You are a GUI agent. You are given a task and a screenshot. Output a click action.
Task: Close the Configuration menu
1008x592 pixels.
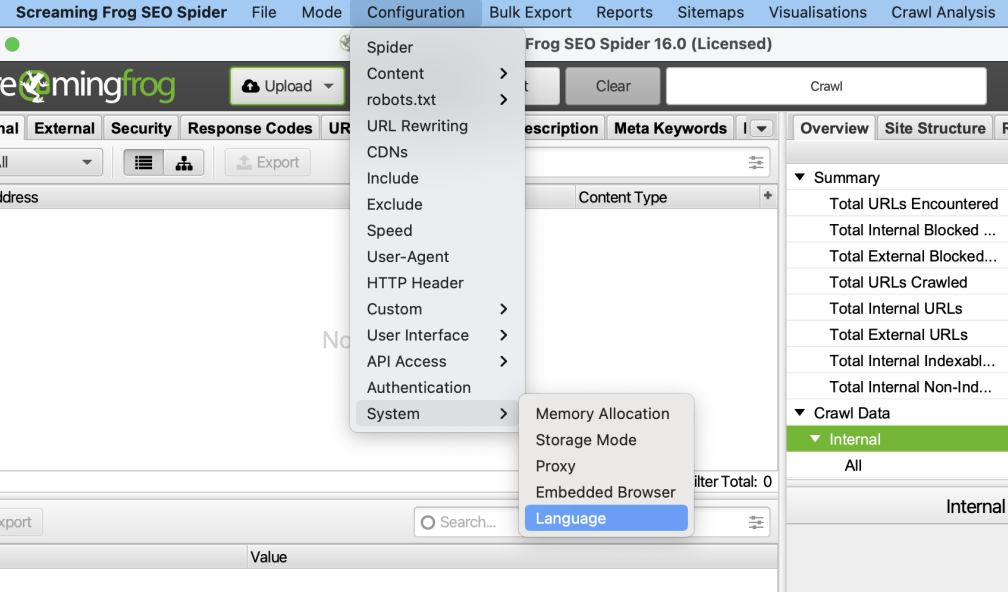(416, 13)
